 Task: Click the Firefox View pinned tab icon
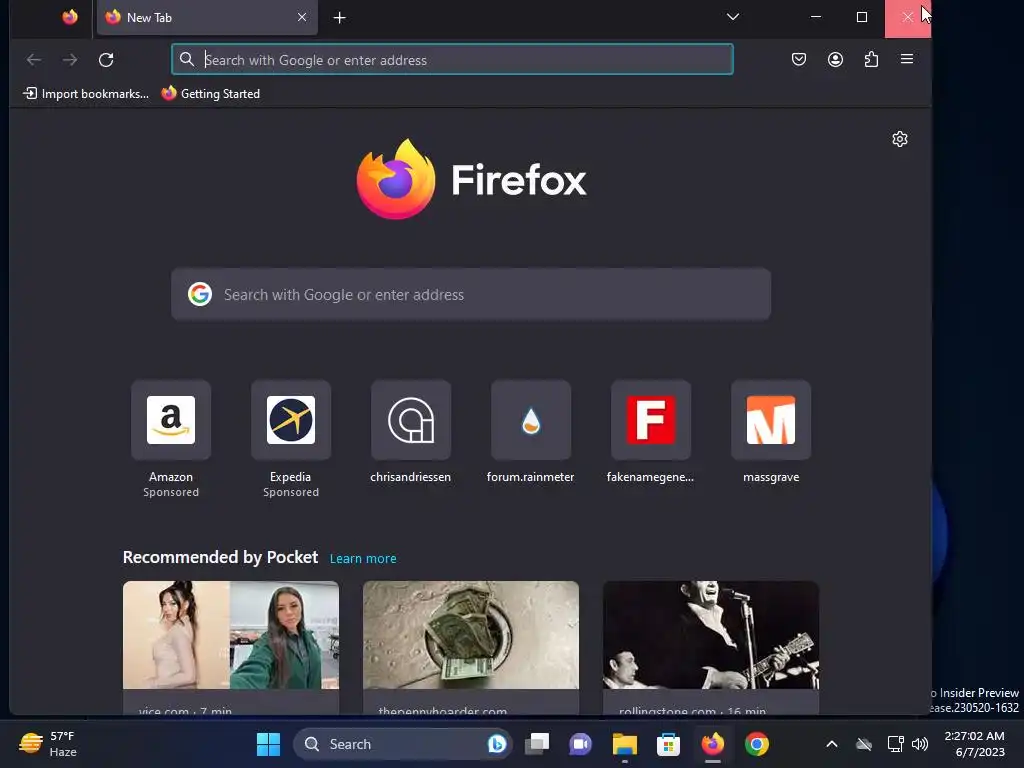pos(70,18)
